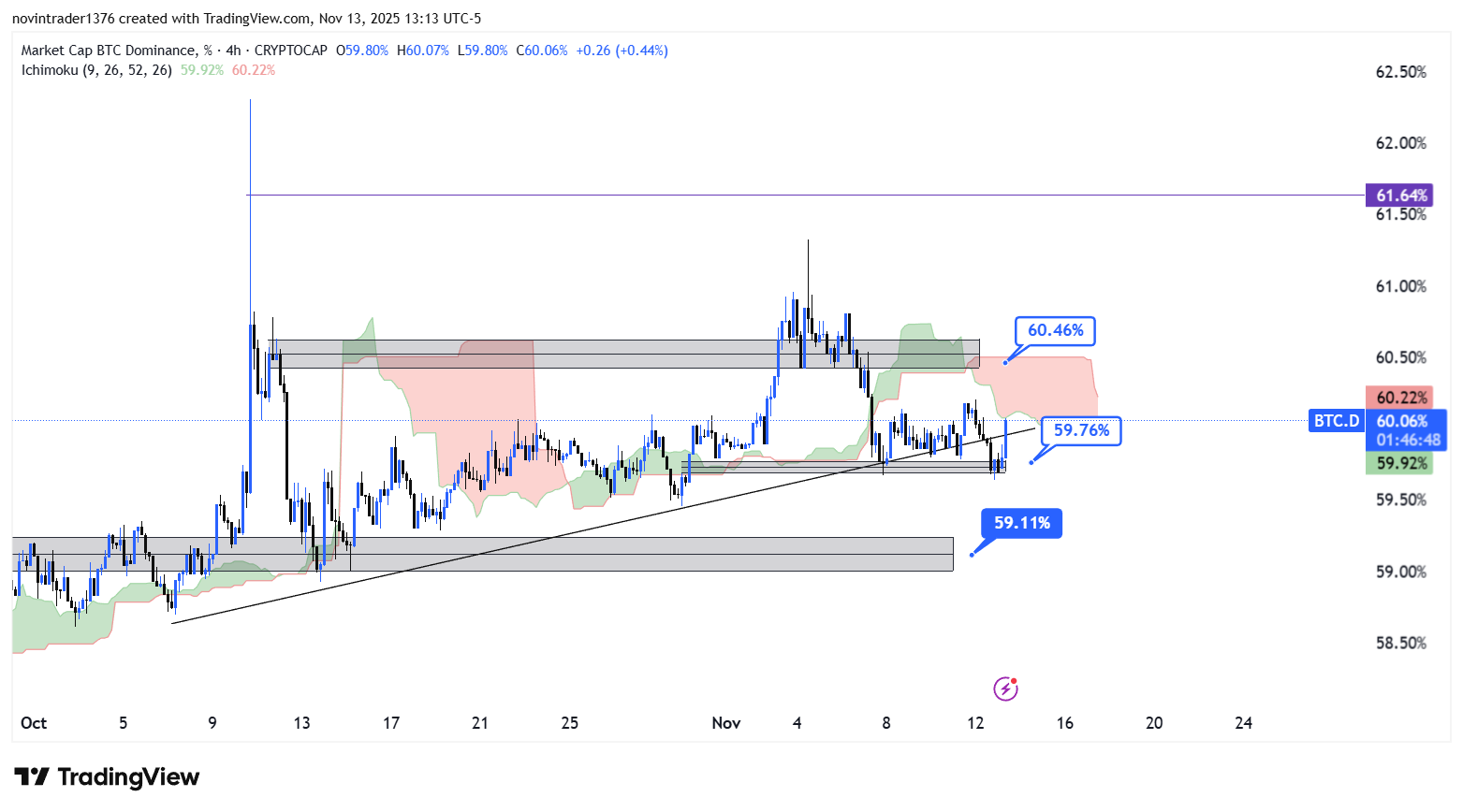Click the Nov label on time axis
Viewport: 1463px width, 812px height.
point(725,723)
